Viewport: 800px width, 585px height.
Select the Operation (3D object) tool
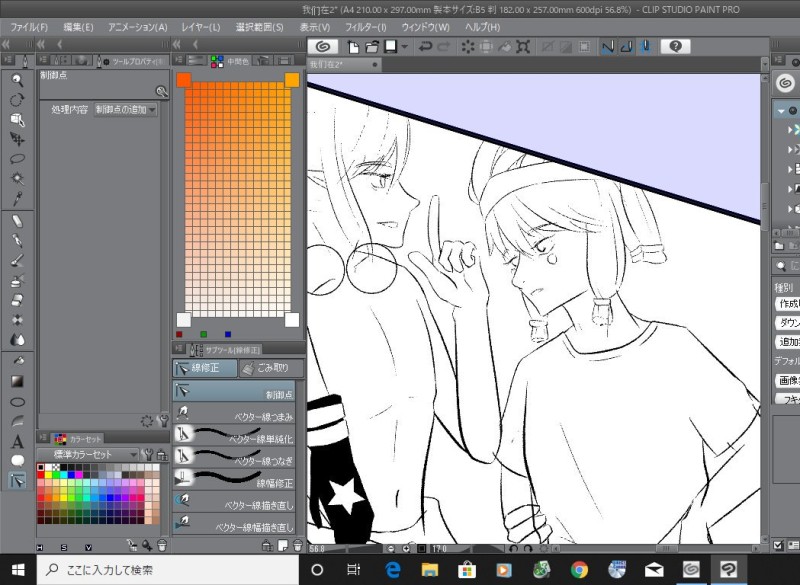(17, 119)
